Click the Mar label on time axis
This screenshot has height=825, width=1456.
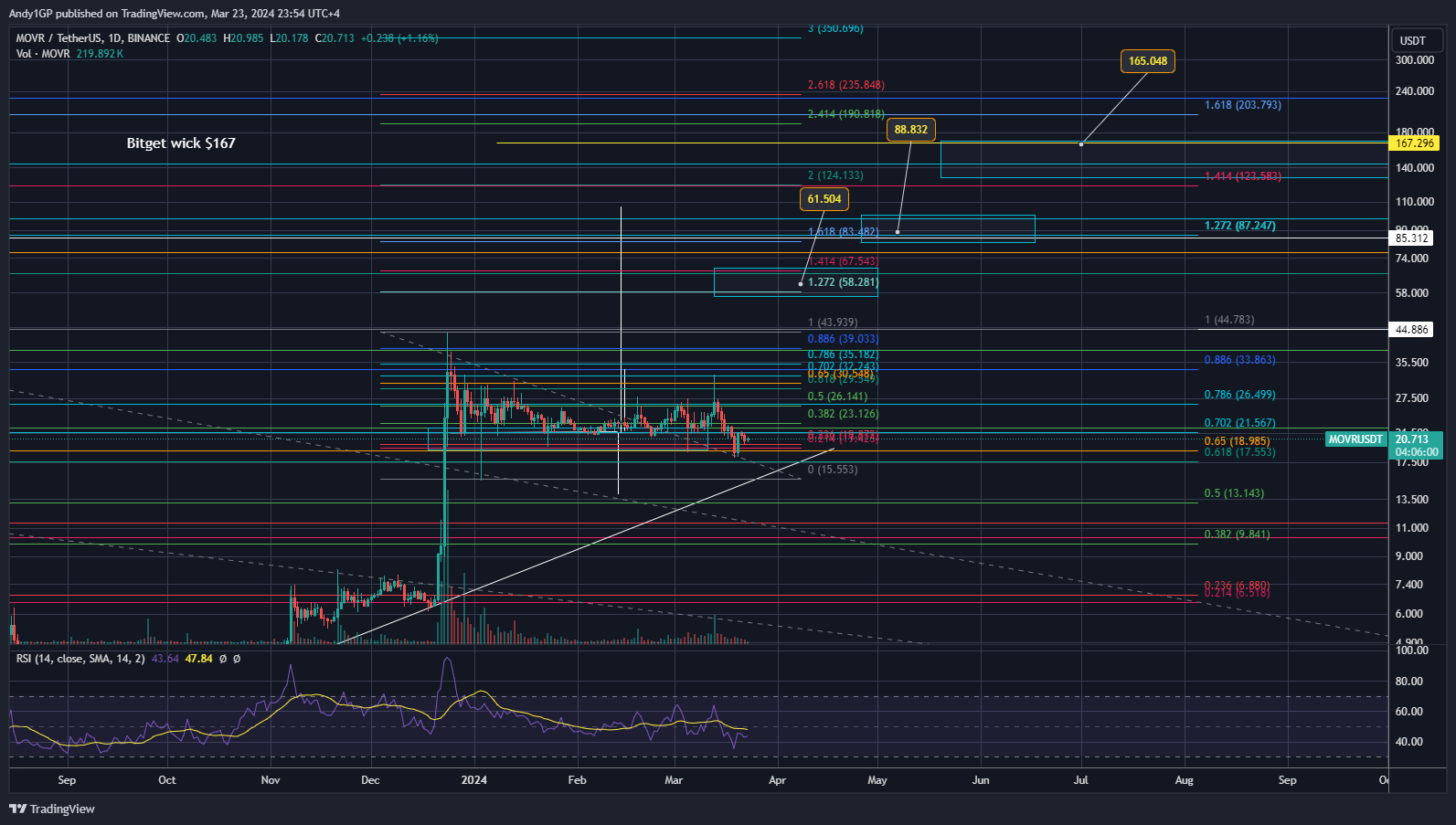tap(674, 780)
